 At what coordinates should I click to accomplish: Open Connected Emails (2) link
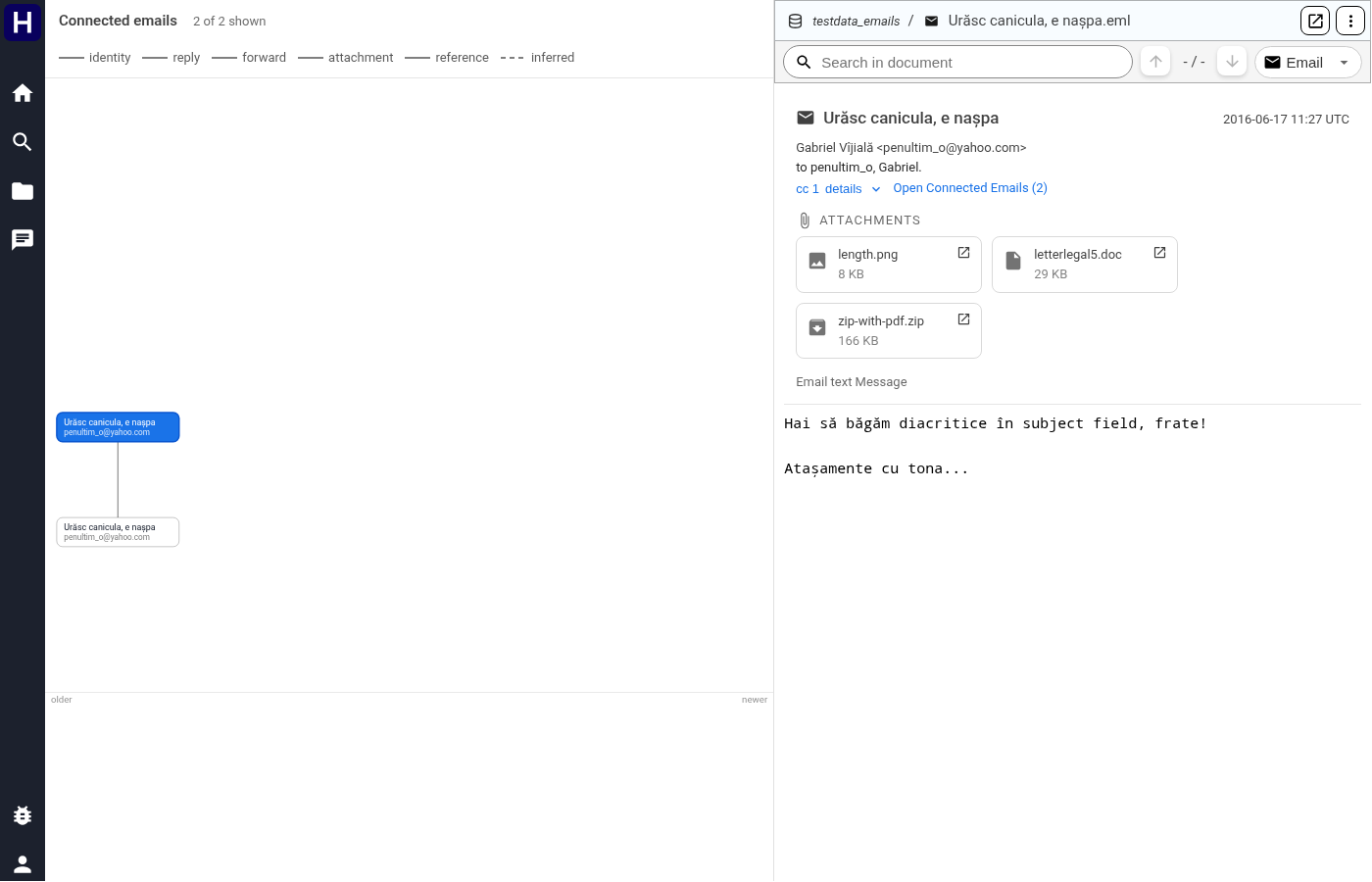(x=970, y=188)
